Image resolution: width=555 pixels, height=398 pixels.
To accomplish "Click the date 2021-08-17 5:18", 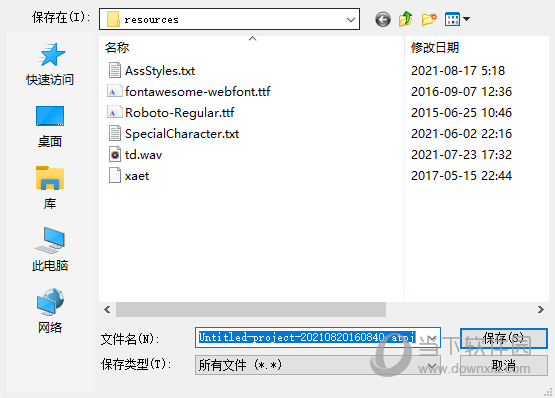I will (x=458, y=71).
